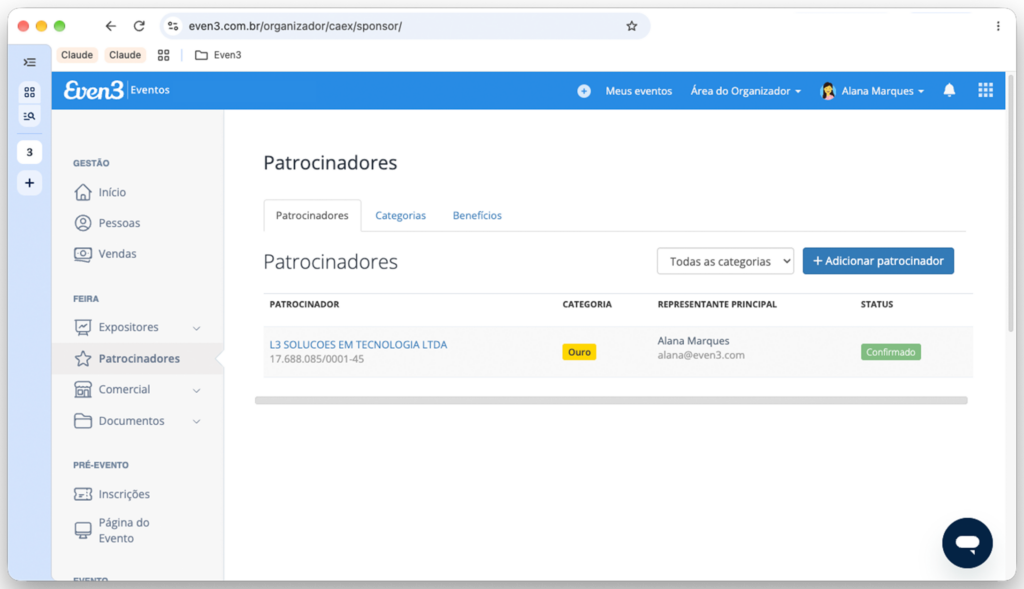Click the Início home icon
The image size is (1024, 589).
(x=83, y=192)
